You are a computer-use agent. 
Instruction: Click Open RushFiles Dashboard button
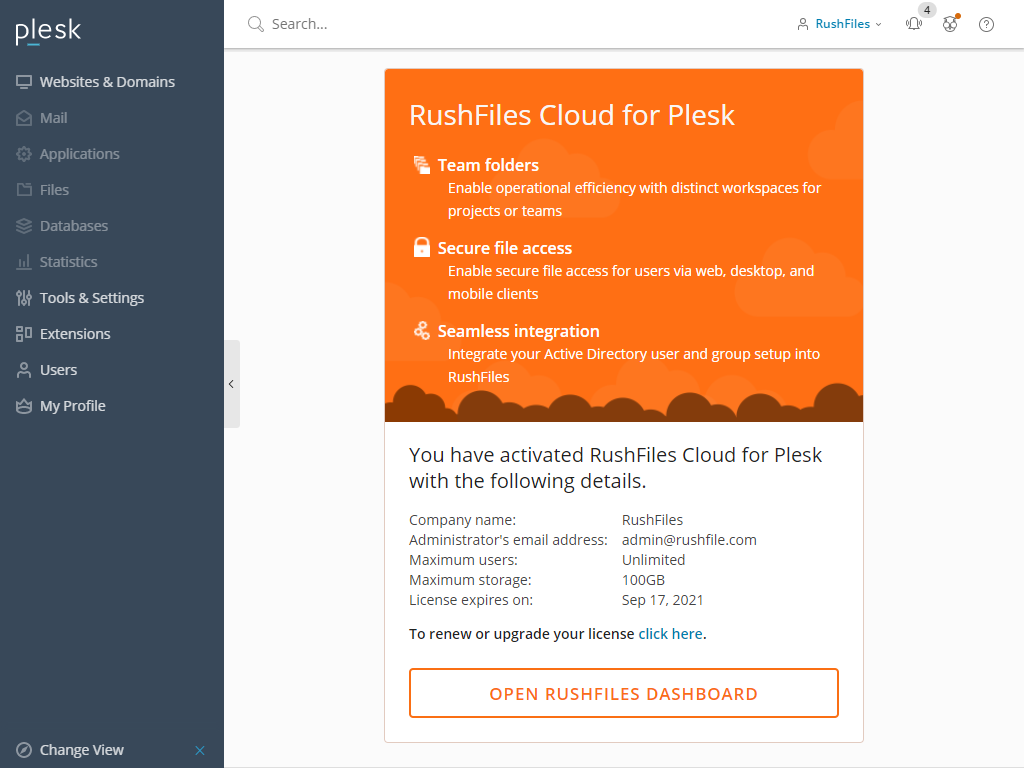click(x=624, y=693)
